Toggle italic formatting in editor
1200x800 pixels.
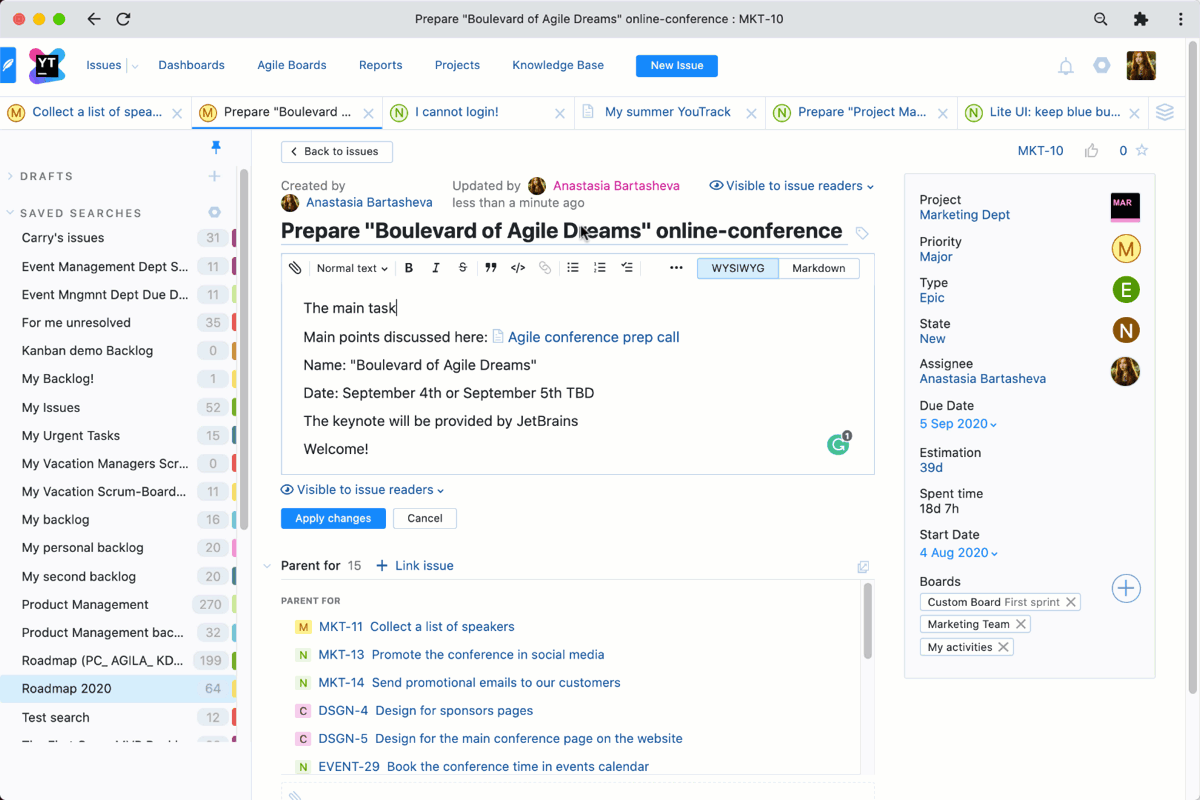point(435,268)
